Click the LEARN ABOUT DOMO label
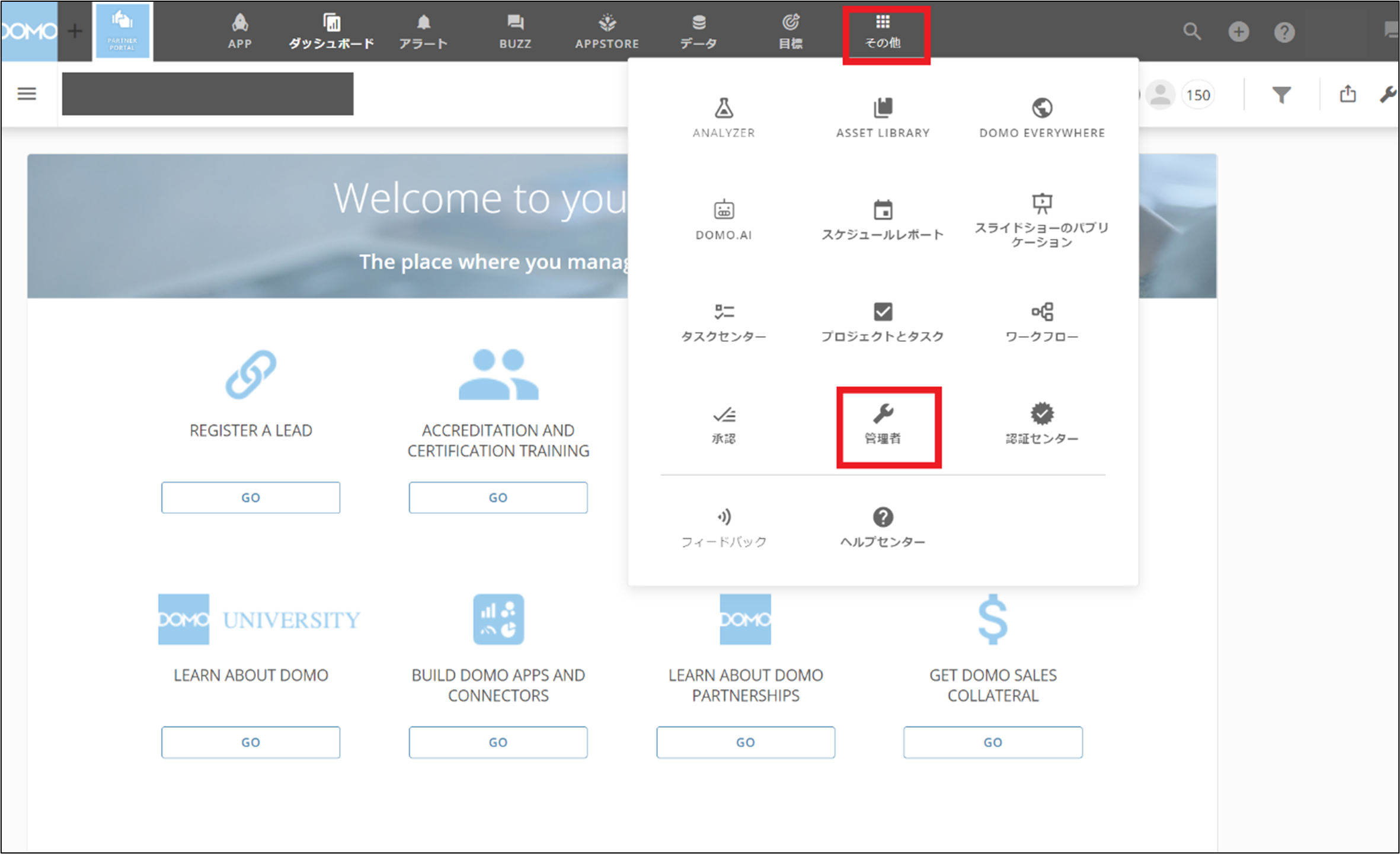The height and width of the screenshot is (854, 1400). (x=251, y=675)
